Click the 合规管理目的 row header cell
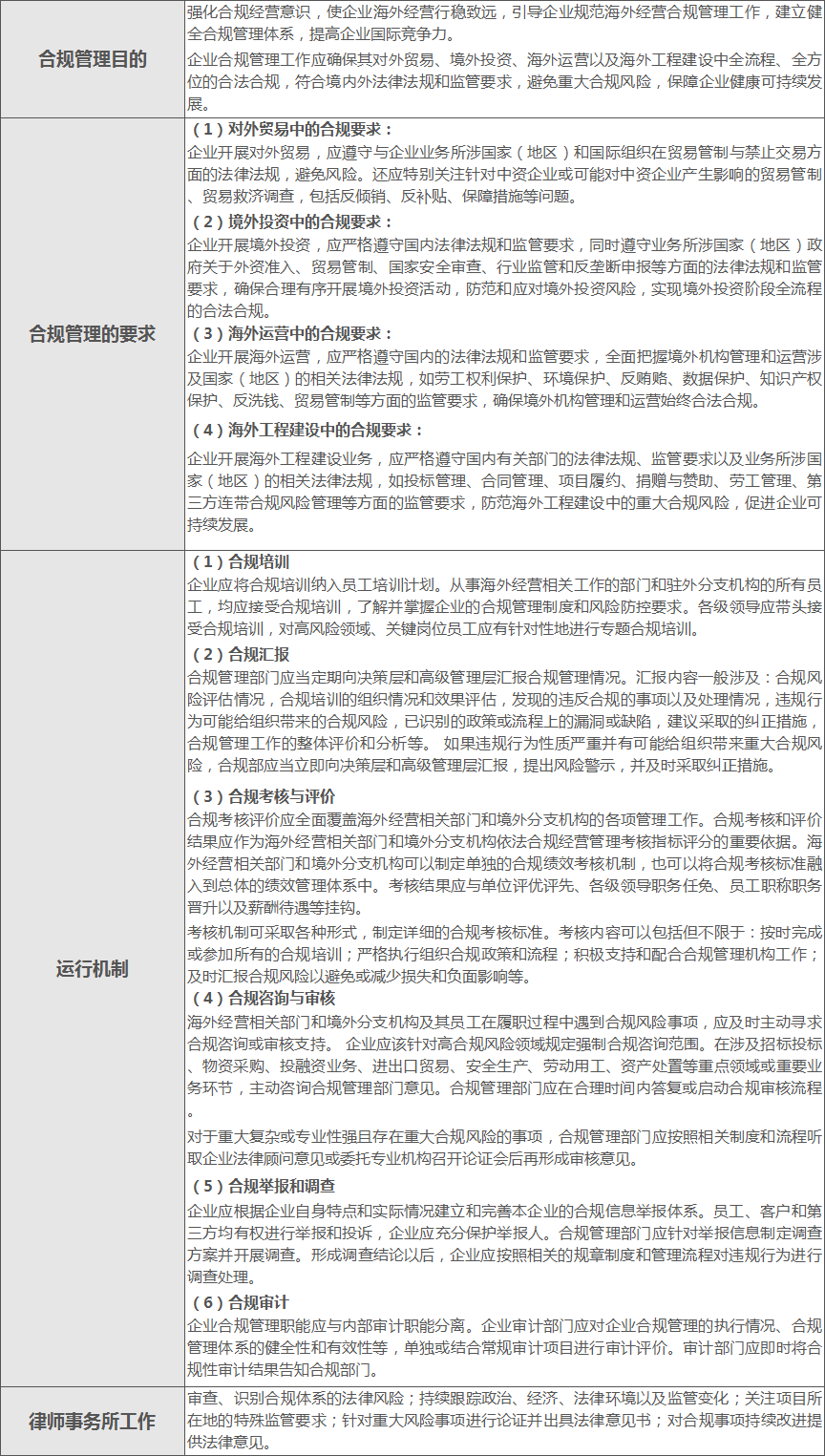Image resolution: width=825 pixels, height=1456 pixels. (x=93, y=59)
